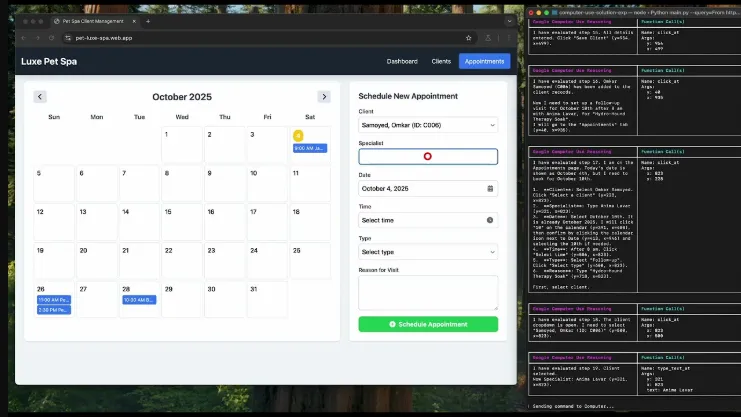Screen dimensions: 741x417
Task: Click the clock icon in Time field
Action: coord(490,220)
